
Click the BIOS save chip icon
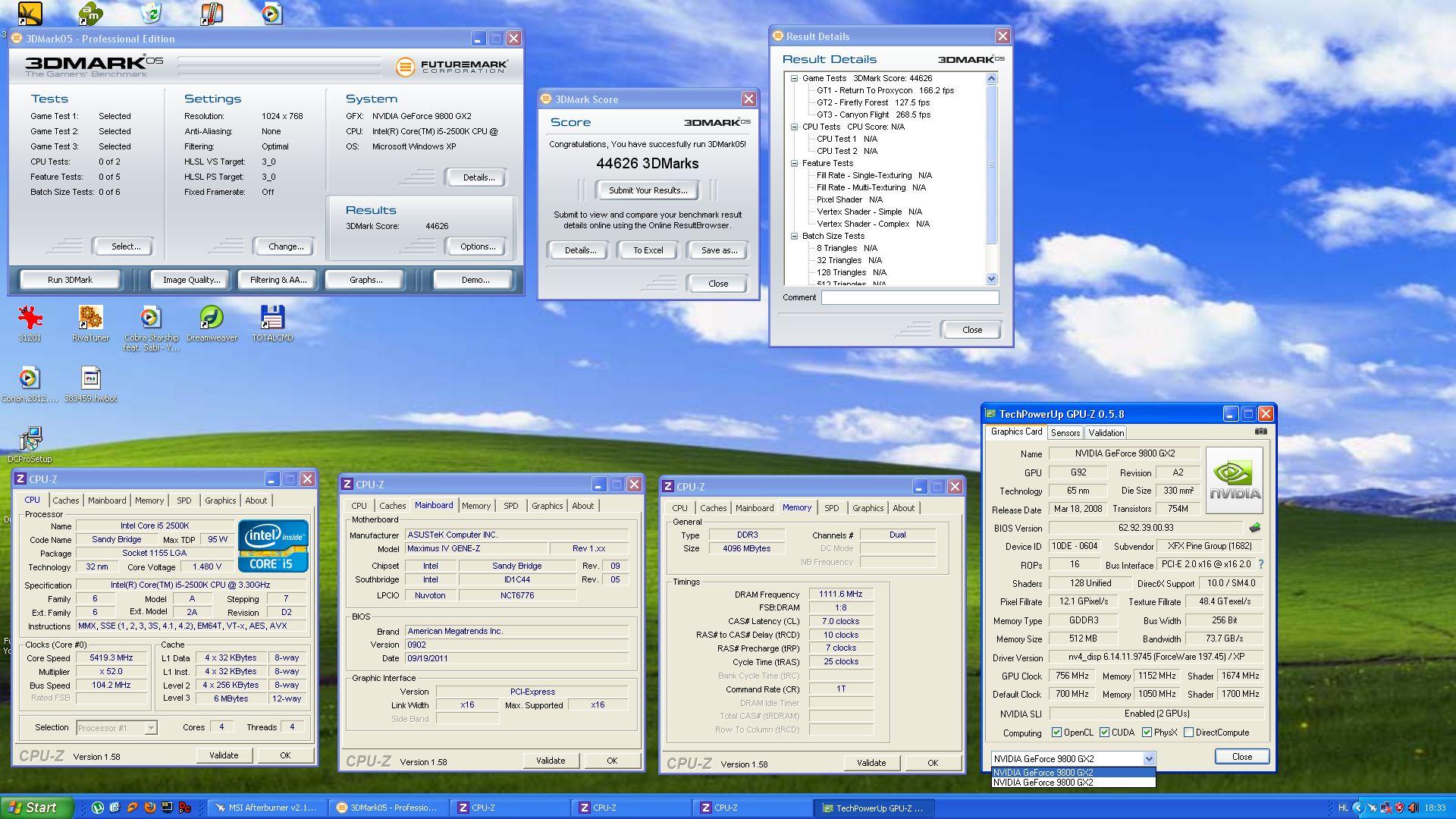click(1254, 528)
